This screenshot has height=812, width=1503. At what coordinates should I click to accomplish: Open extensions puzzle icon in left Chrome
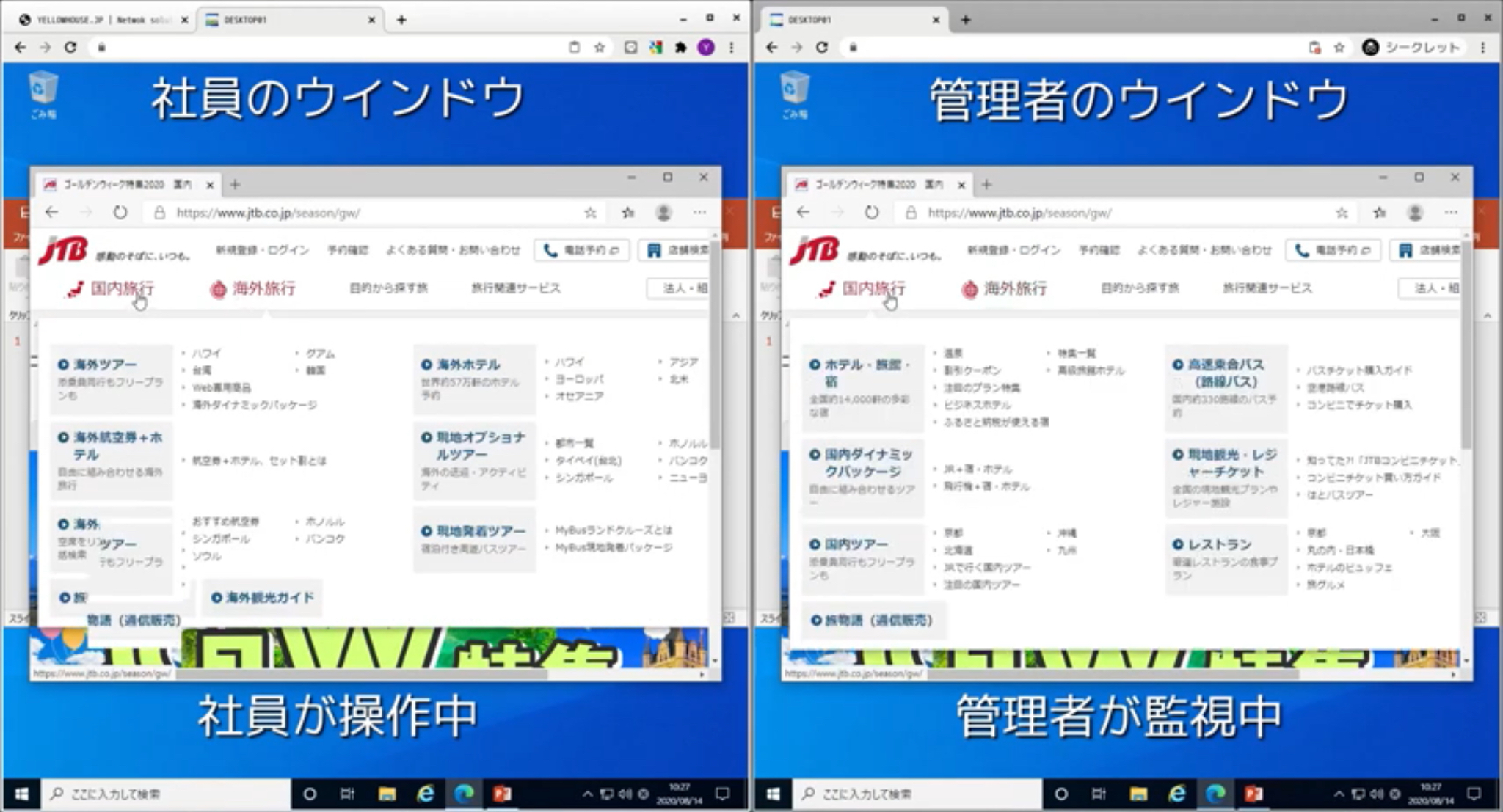[x=681, y=48]
